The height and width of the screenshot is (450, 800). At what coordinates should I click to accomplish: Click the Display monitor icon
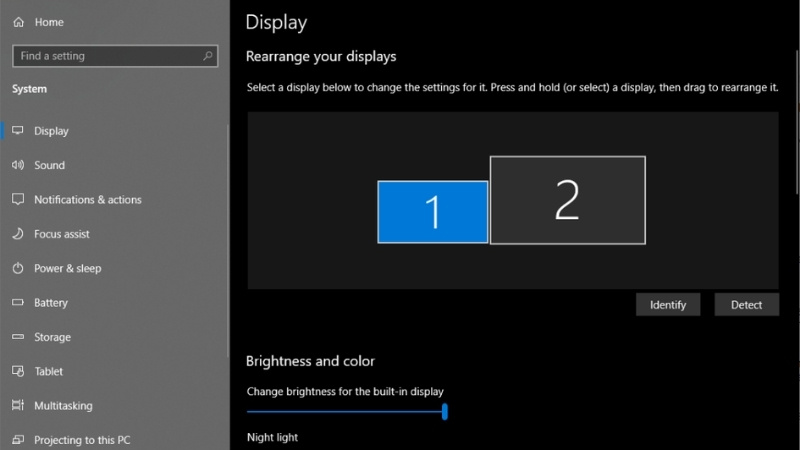[18, 131]
